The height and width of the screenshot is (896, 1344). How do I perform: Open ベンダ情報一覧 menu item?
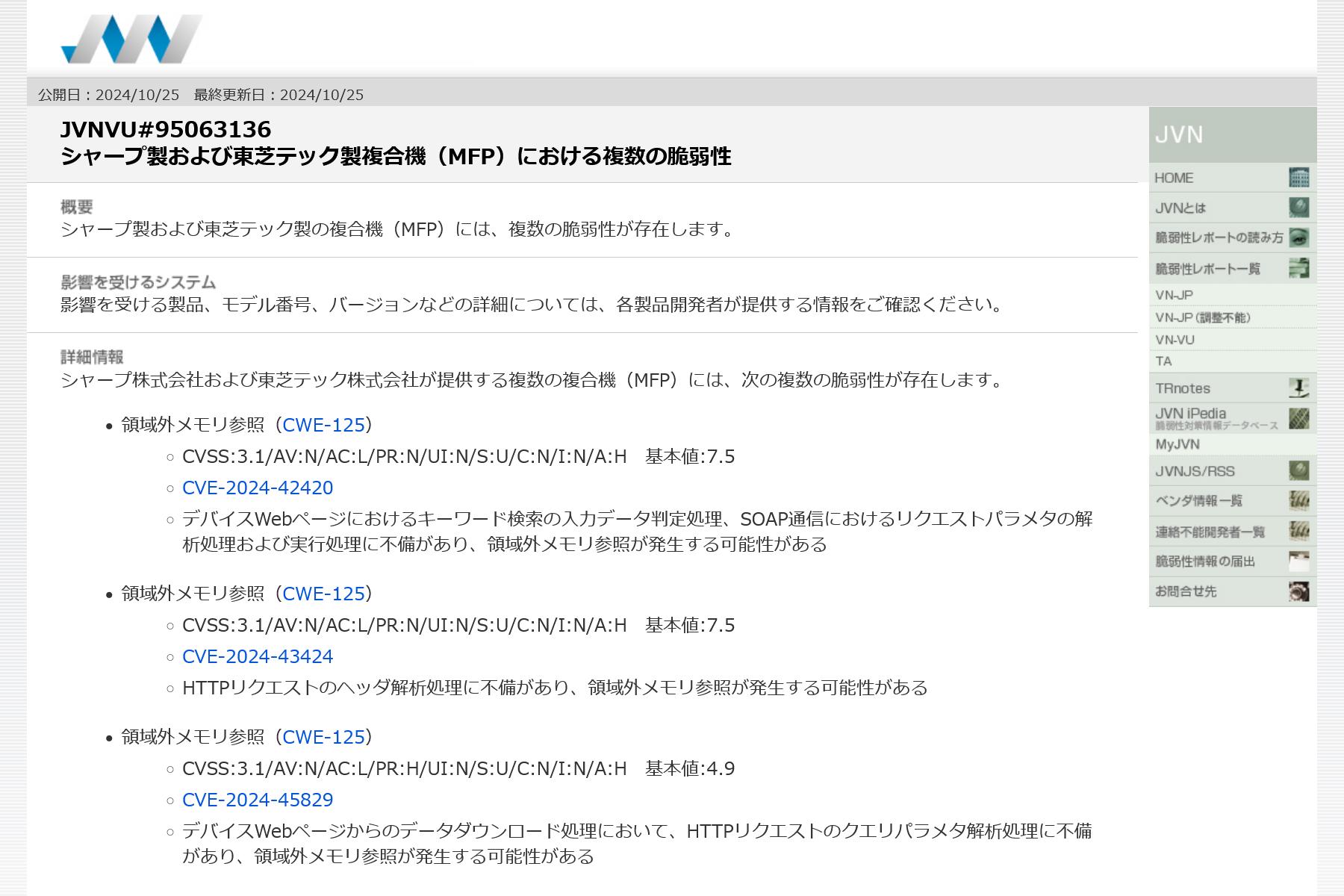click(x=1233, y=501)
